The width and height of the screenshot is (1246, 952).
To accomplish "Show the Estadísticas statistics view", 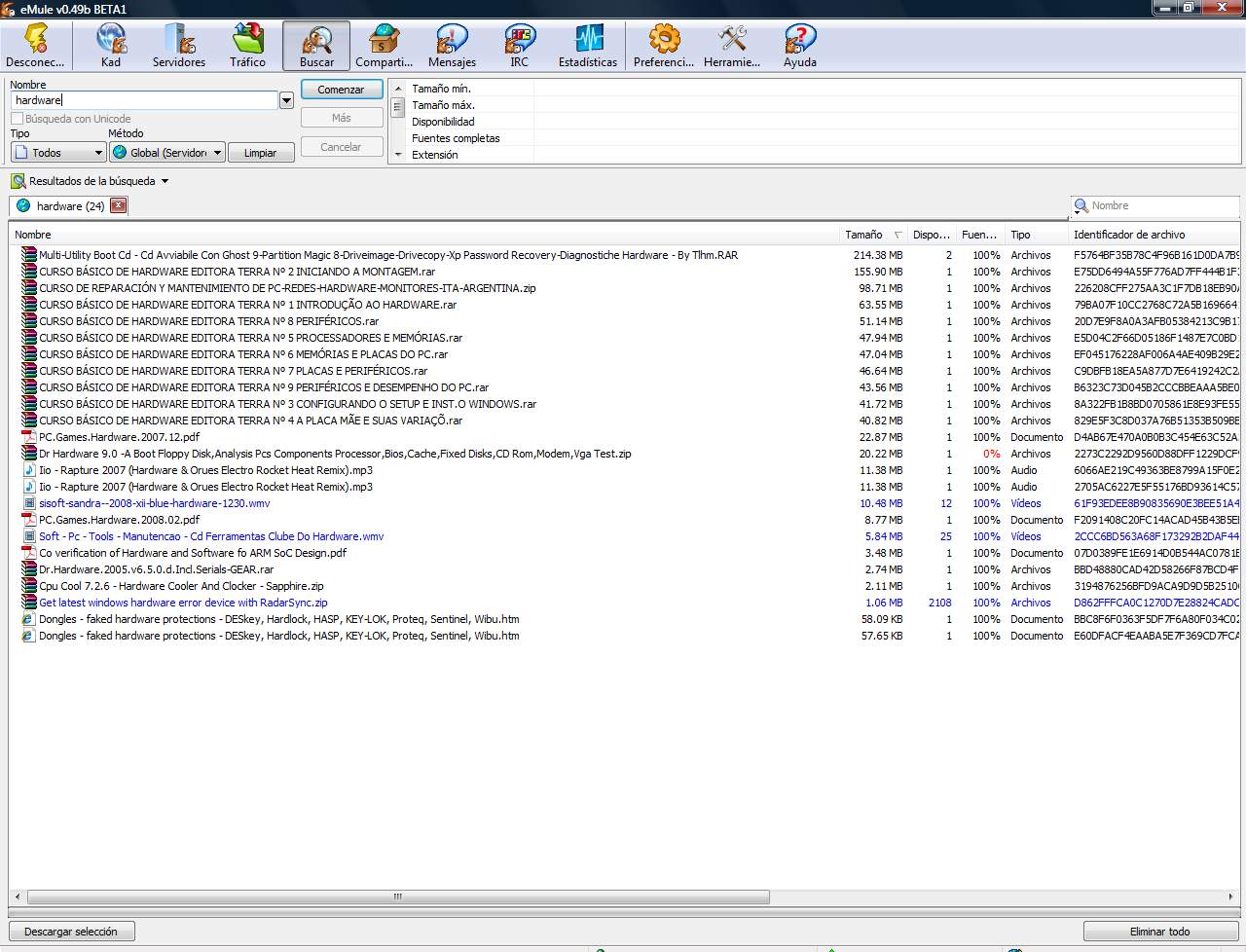I will pos(588,46).
